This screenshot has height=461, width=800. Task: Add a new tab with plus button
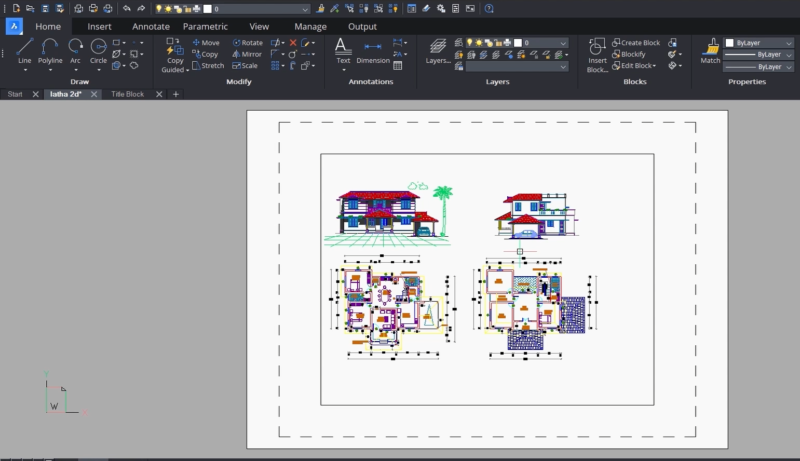pos(176,94)
